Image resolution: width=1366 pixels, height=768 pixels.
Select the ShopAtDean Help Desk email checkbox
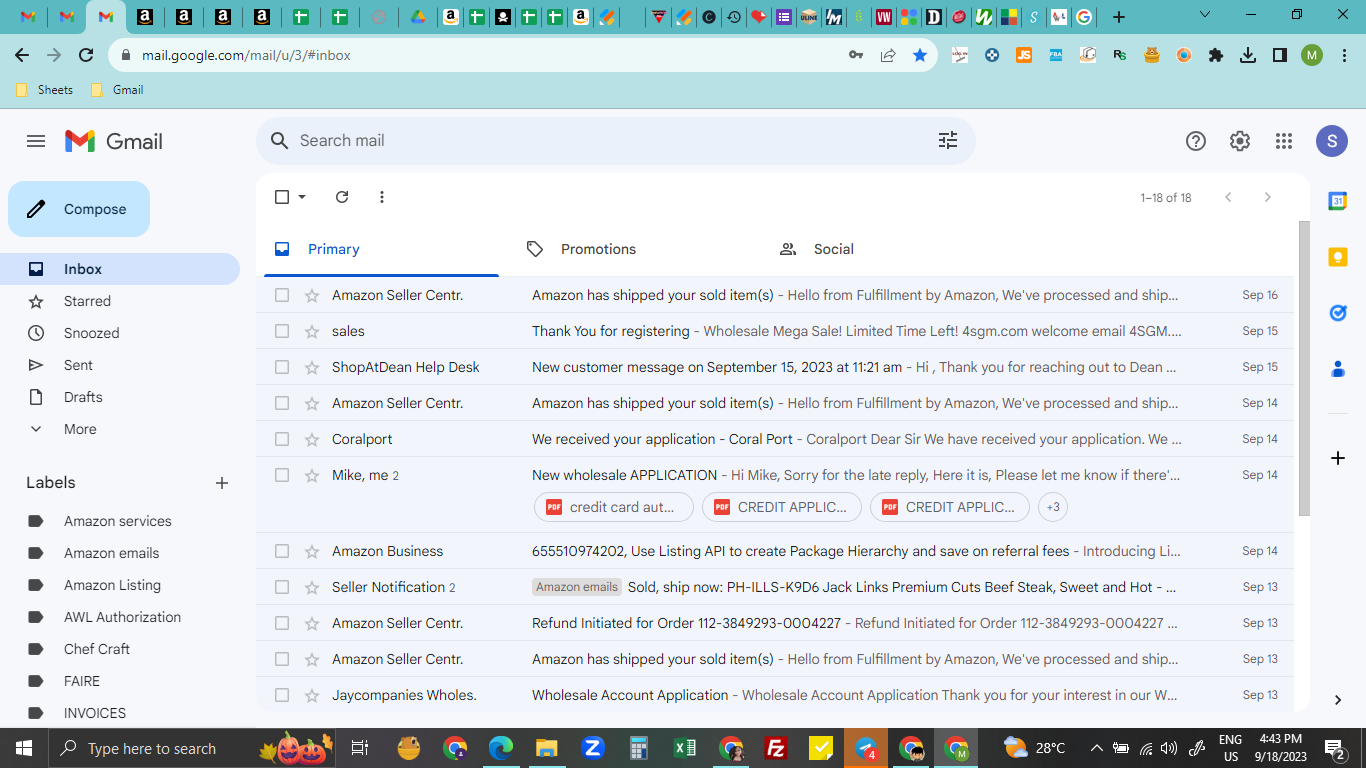[x=282, y=367]
